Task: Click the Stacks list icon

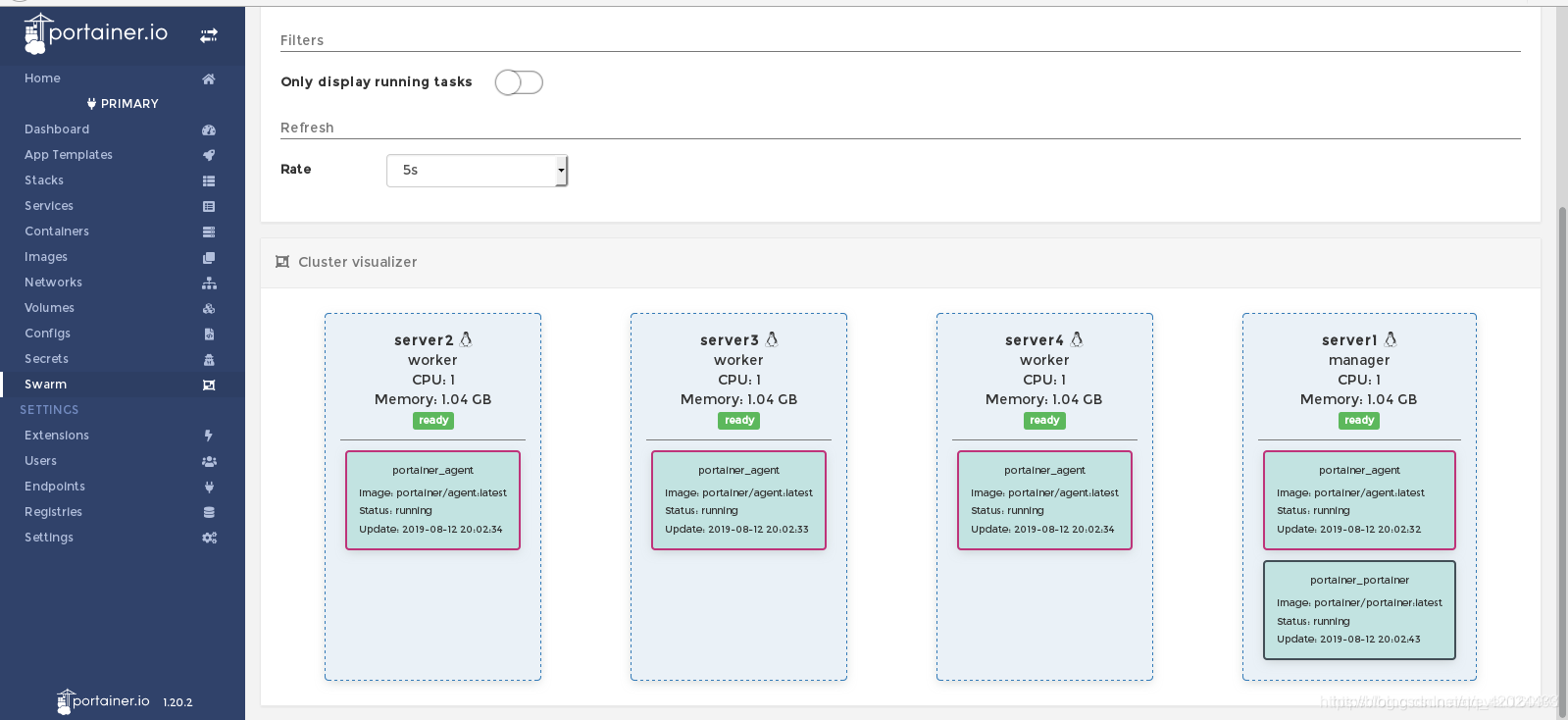Action: 209,180
